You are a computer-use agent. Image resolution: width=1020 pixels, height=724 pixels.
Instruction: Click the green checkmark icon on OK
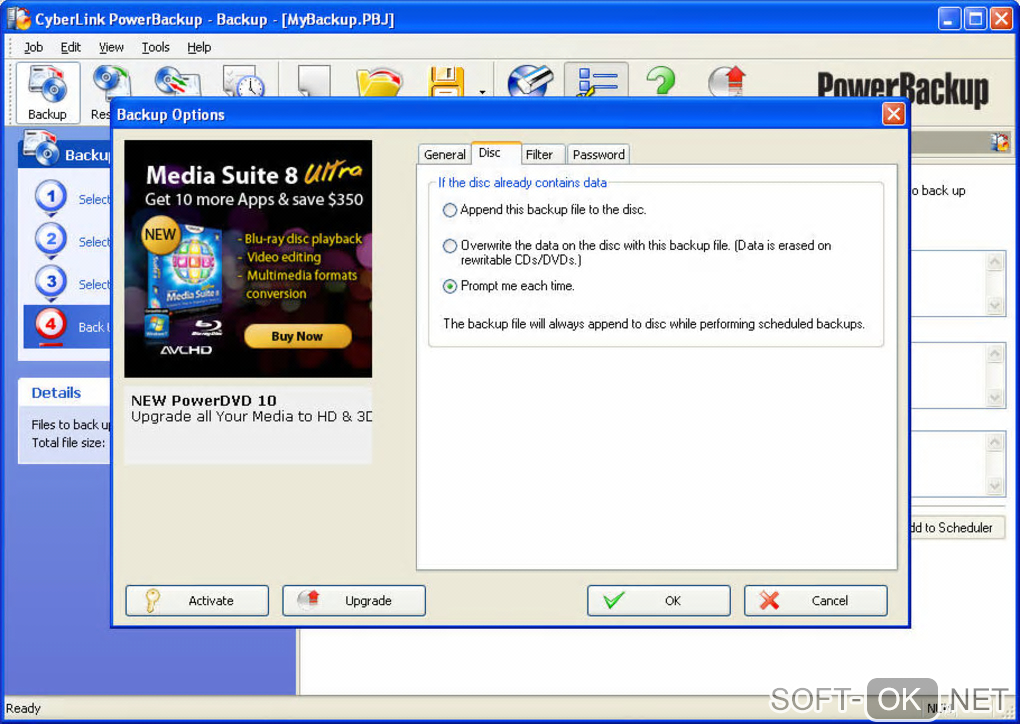[x=614, y=600]
